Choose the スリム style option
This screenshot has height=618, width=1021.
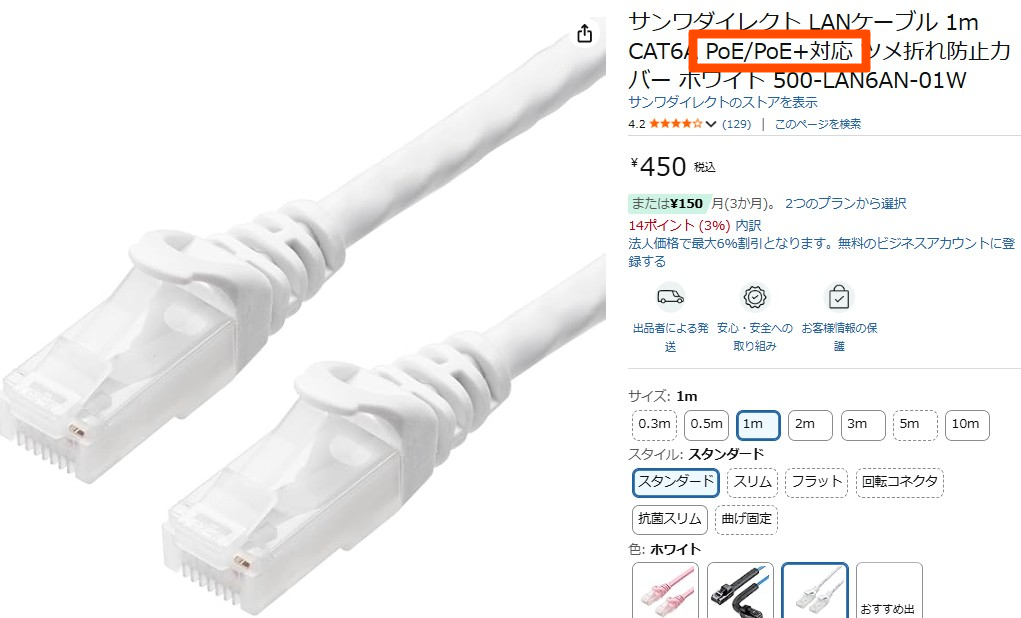[x=752, y=483]
